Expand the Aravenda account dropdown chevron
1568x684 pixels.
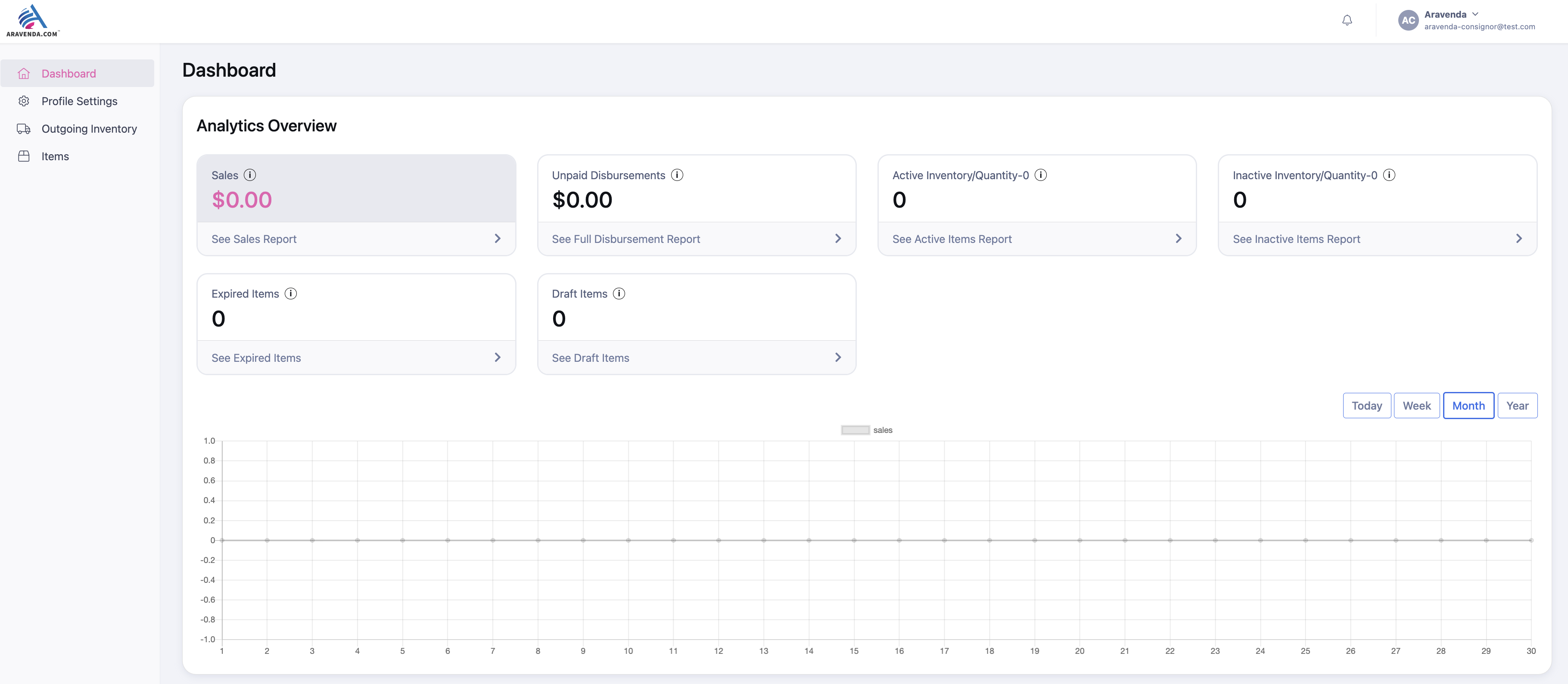point(1475,14)
